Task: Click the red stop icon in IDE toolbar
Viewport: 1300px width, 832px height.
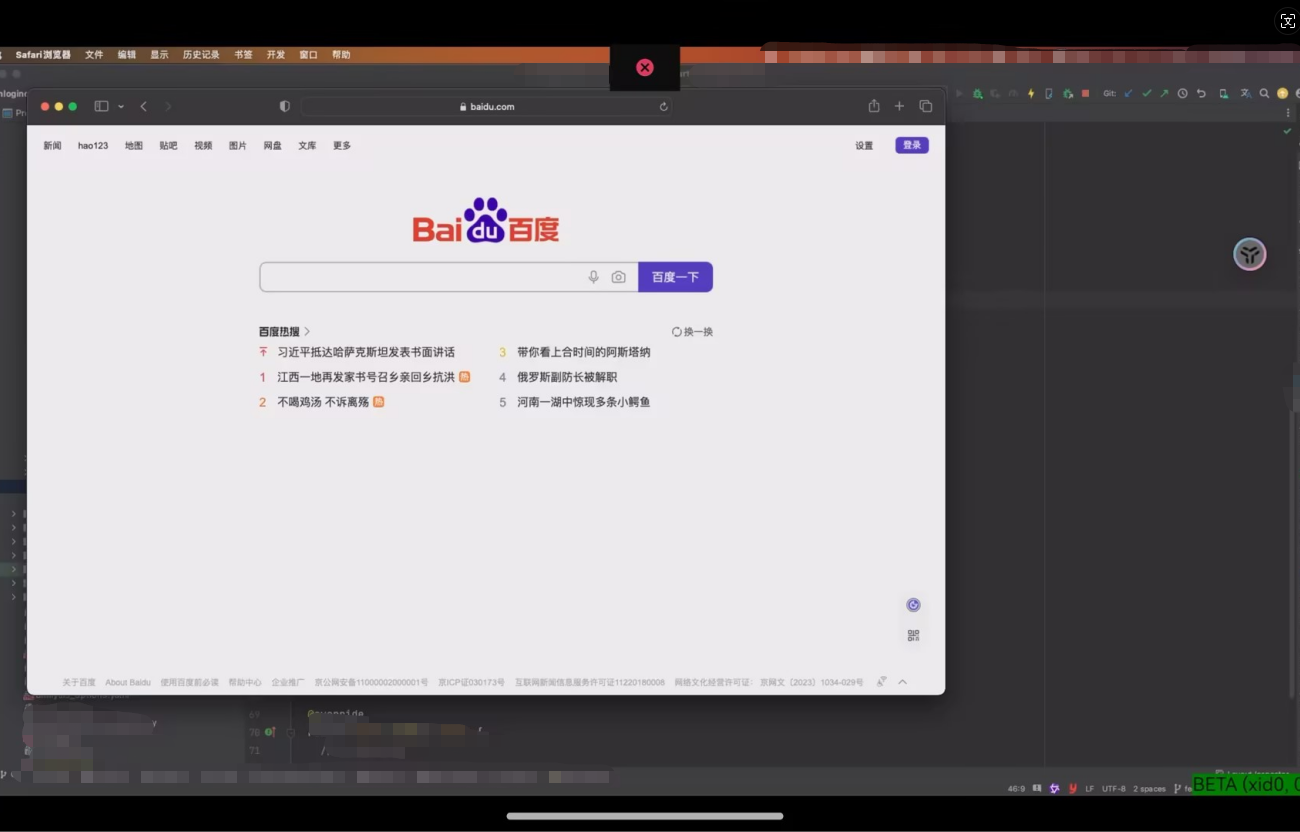Action: [1085, 93]
